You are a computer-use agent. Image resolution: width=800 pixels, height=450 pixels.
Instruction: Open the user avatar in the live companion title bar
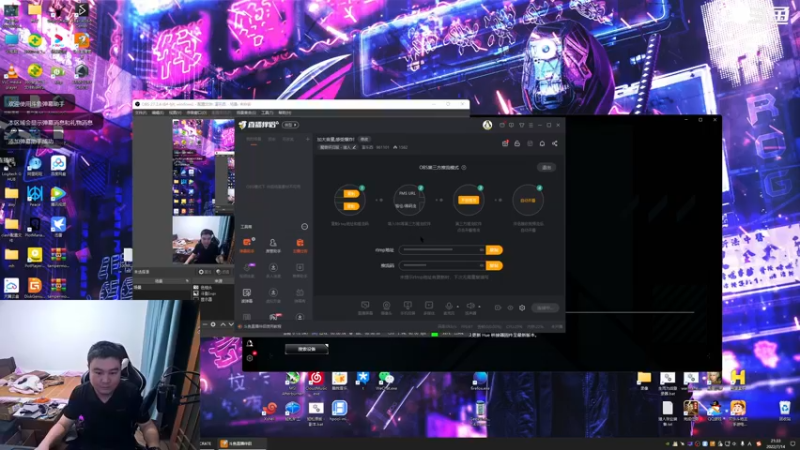(x=487, y=125)
